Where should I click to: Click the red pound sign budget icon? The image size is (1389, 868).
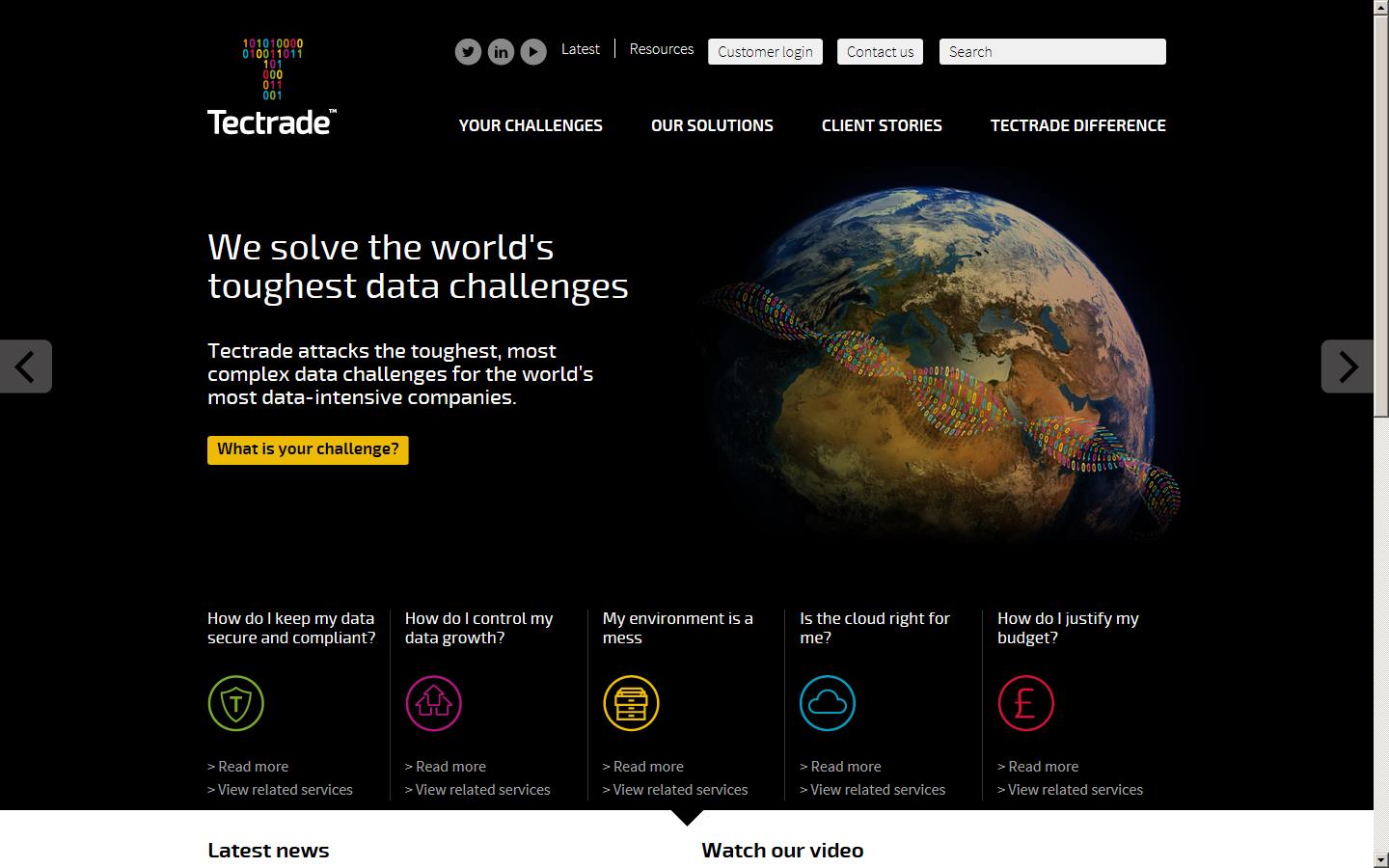pyautogui.click(x=1025, y=703)
